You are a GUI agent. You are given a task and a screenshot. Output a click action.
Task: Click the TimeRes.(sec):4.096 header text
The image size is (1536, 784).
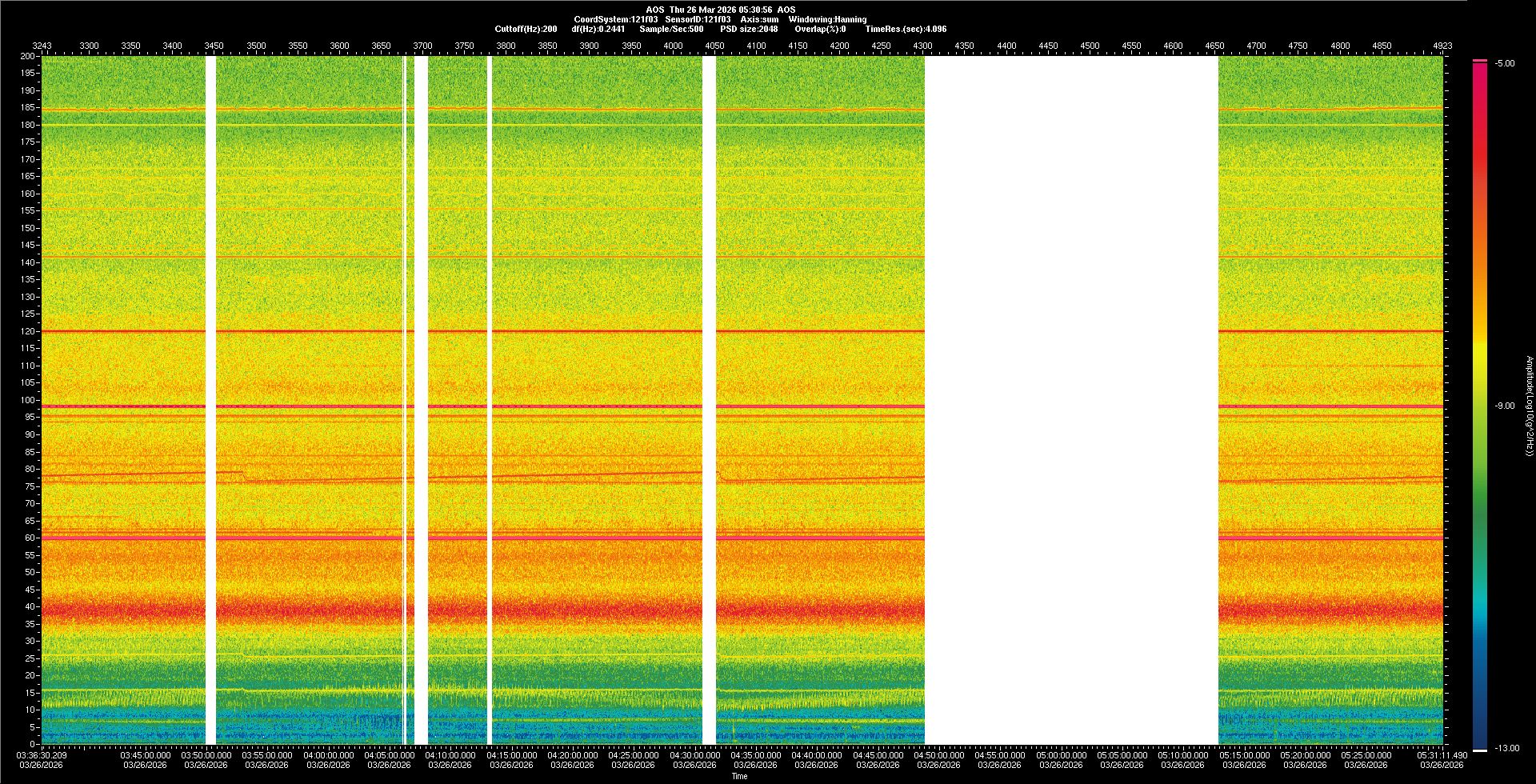(906, 29)
